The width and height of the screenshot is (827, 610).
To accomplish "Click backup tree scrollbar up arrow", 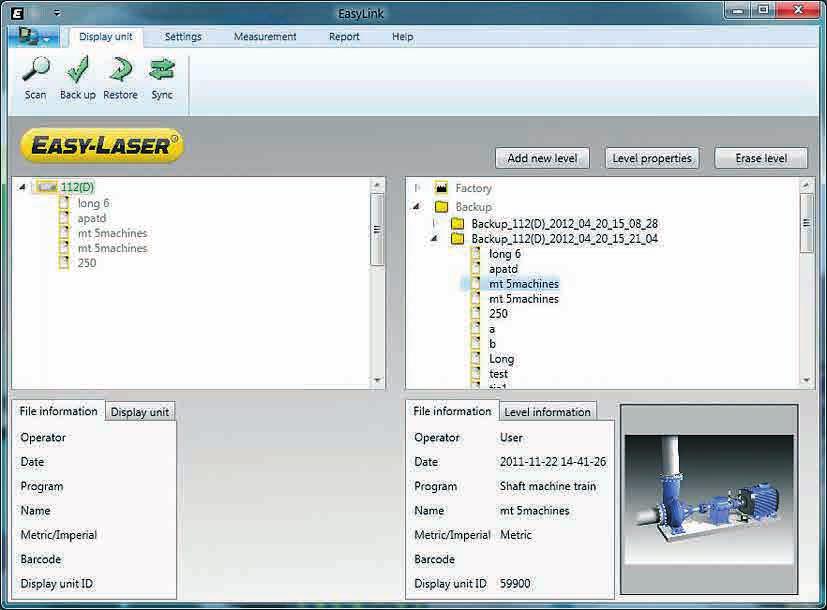I will coord(806,185).
